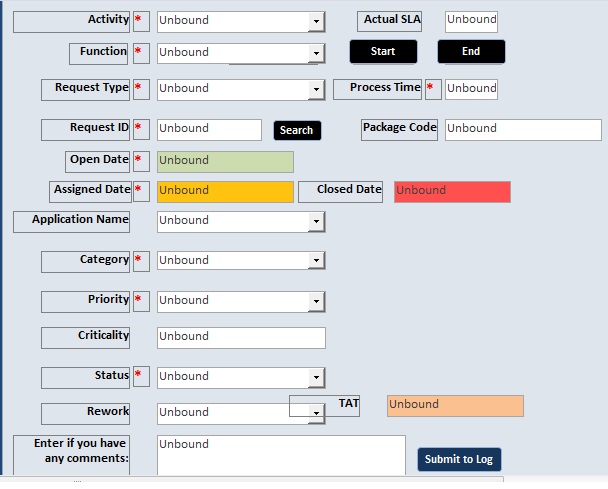Open the Rework dropdown arrow
Viewport: 608px width, 489px height.
pyautogui.click(x=316, y=413)
